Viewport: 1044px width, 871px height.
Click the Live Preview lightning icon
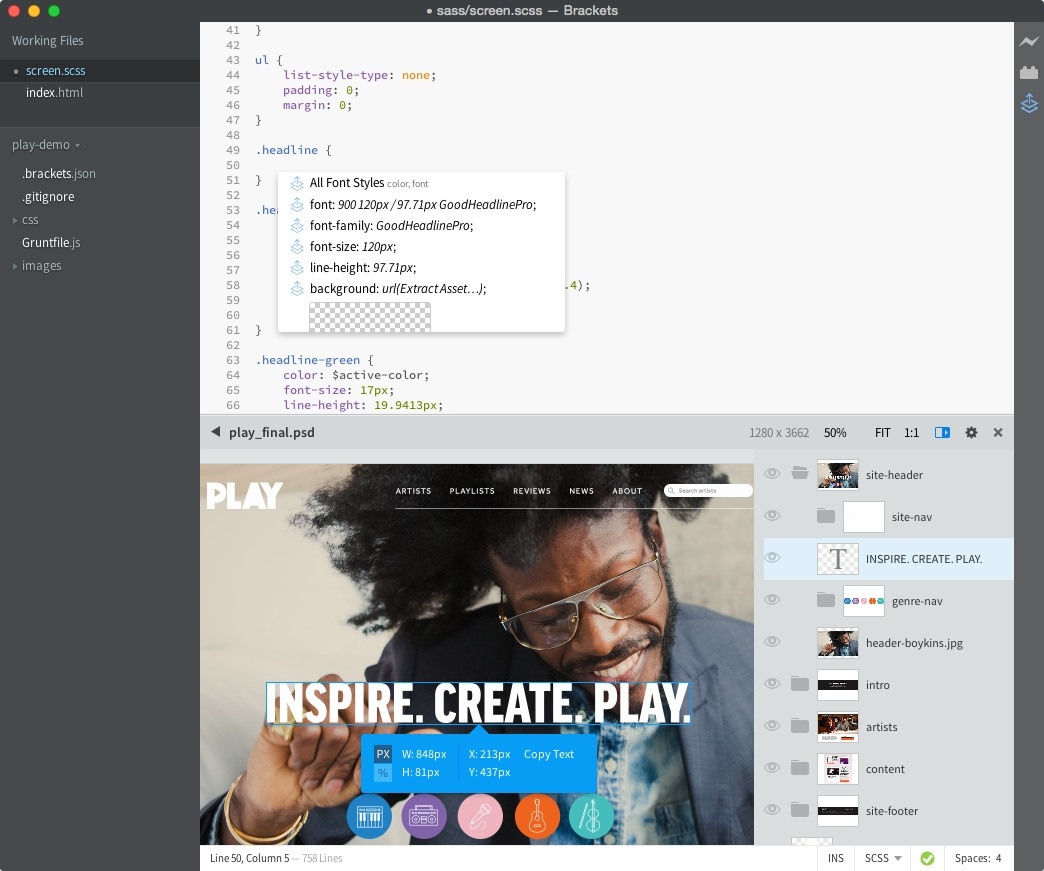pyautogui.click(x=1029, y=42)
